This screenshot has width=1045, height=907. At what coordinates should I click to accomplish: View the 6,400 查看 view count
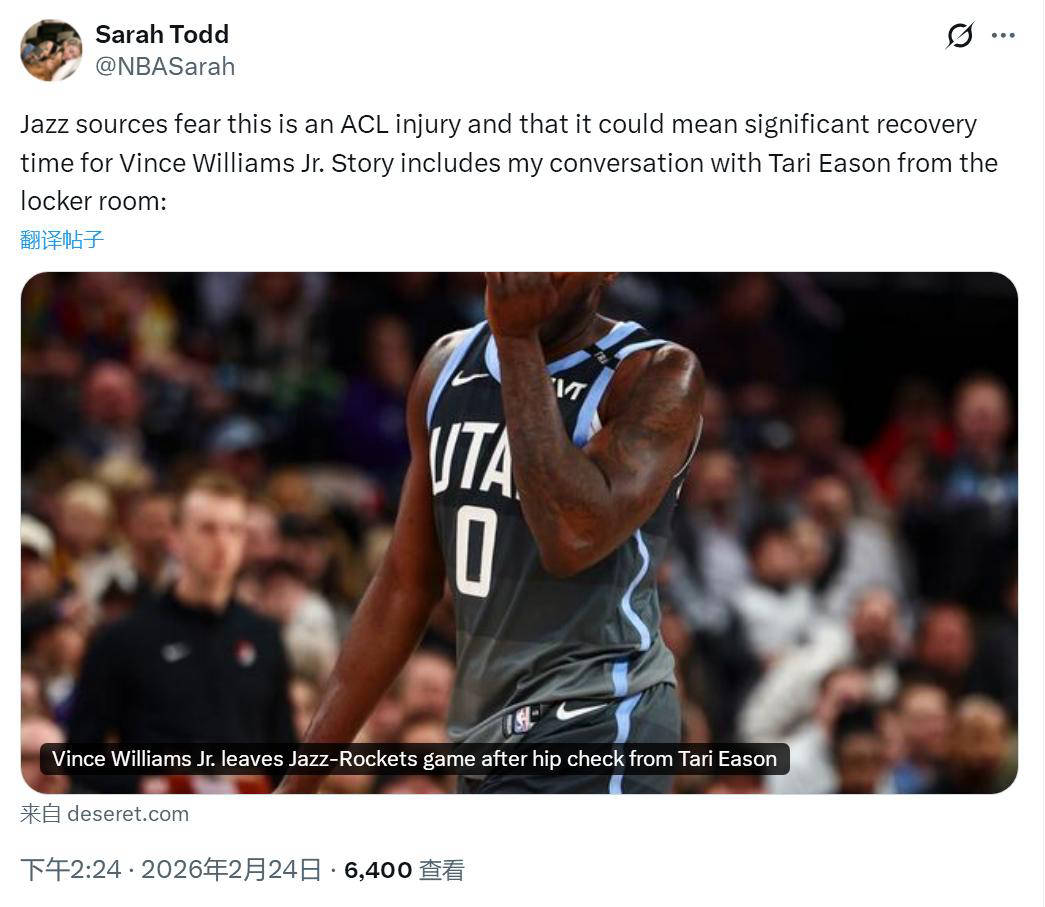click(404, 870)
